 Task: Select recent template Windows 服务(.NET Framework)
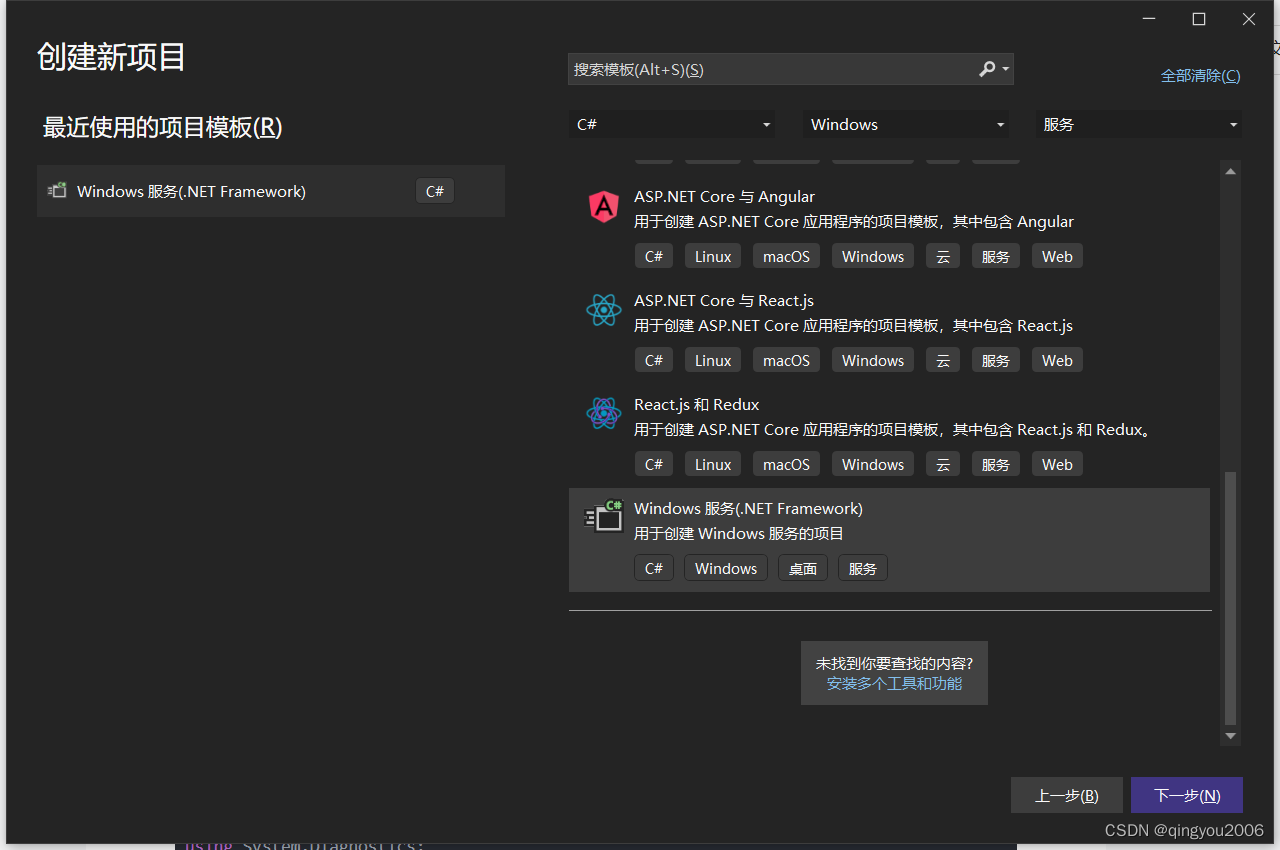point(271,191)
